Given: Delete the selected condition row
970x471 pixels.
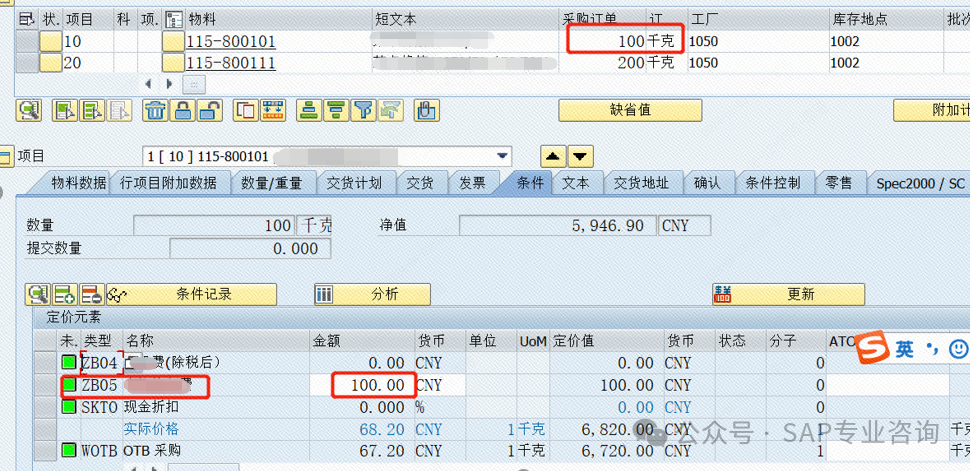Looking at the screenshot, I should coord(91,294).
